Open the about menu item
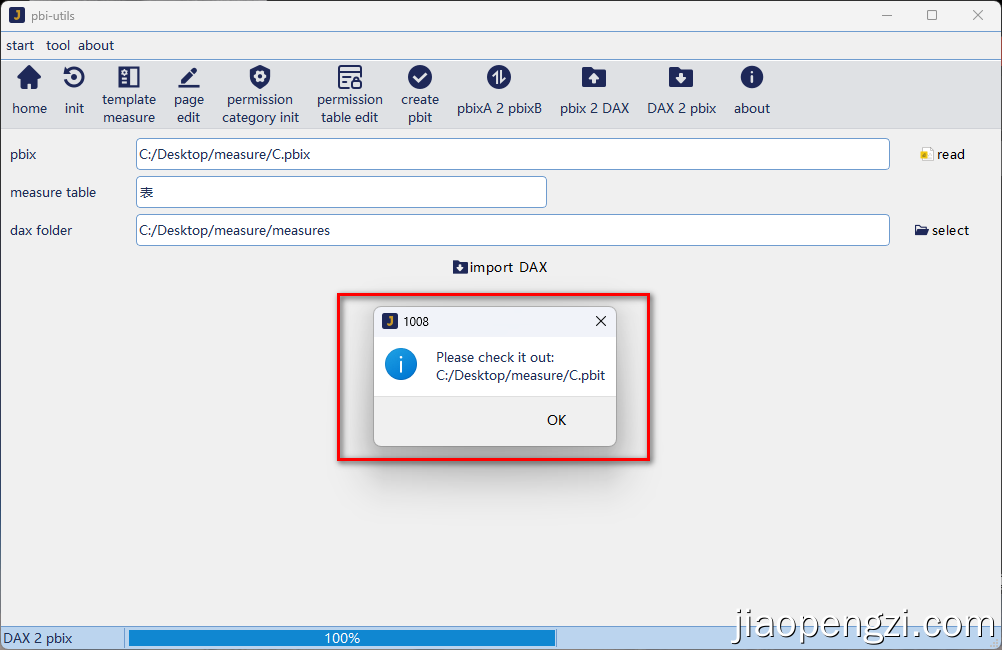 click(x=96, y=45)
